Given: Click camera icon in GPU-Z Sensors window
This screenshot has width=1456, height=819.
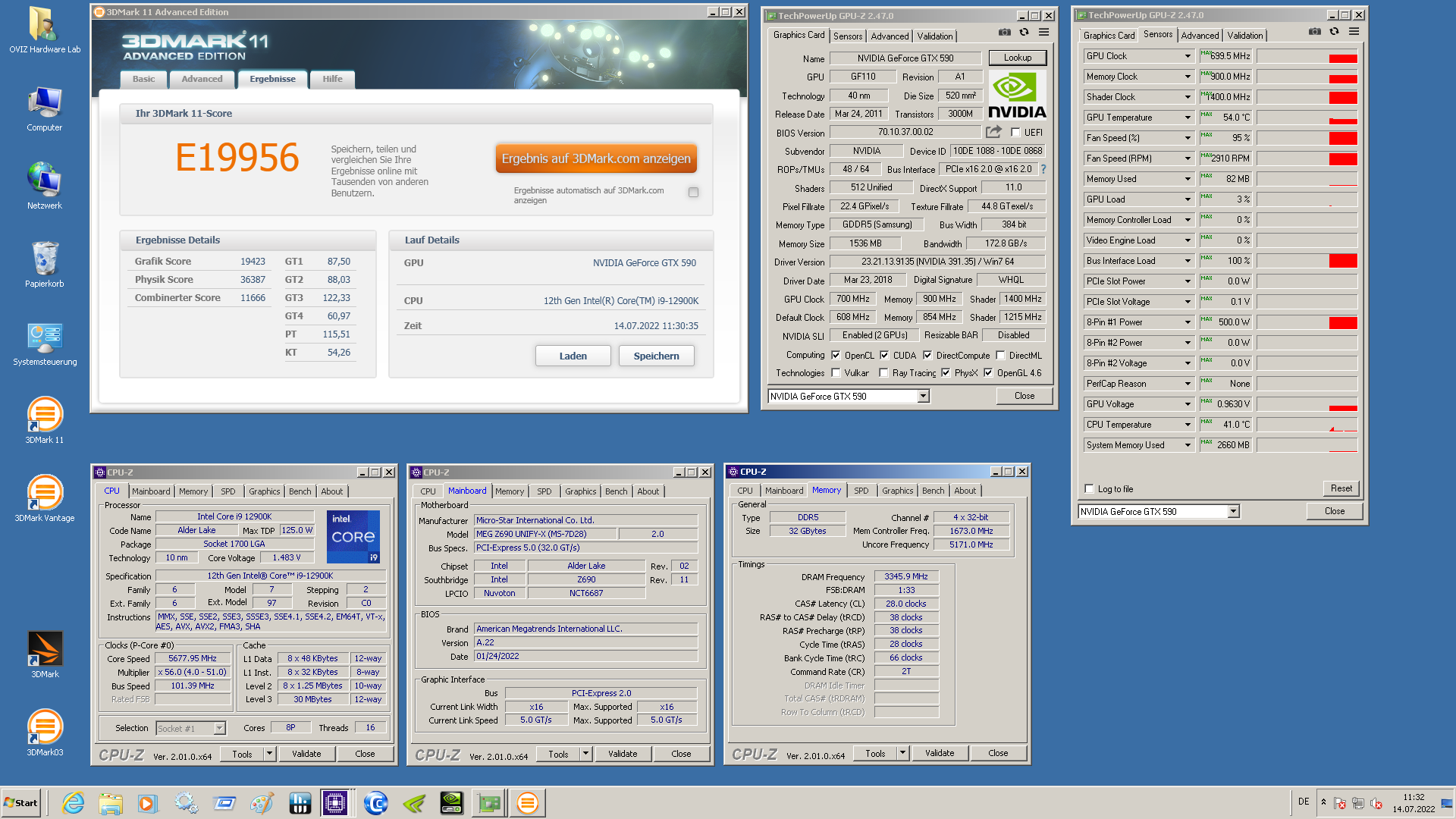Looking at the screenshot, I should [1315, 31].
